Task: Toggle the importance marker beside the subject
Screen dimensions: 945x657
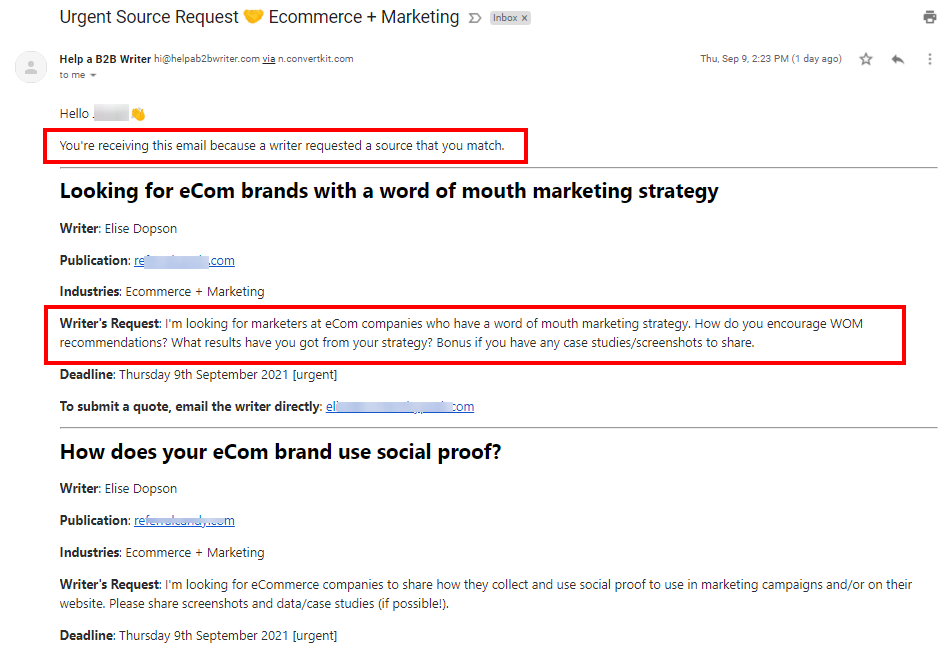Action: coord(475,18)
